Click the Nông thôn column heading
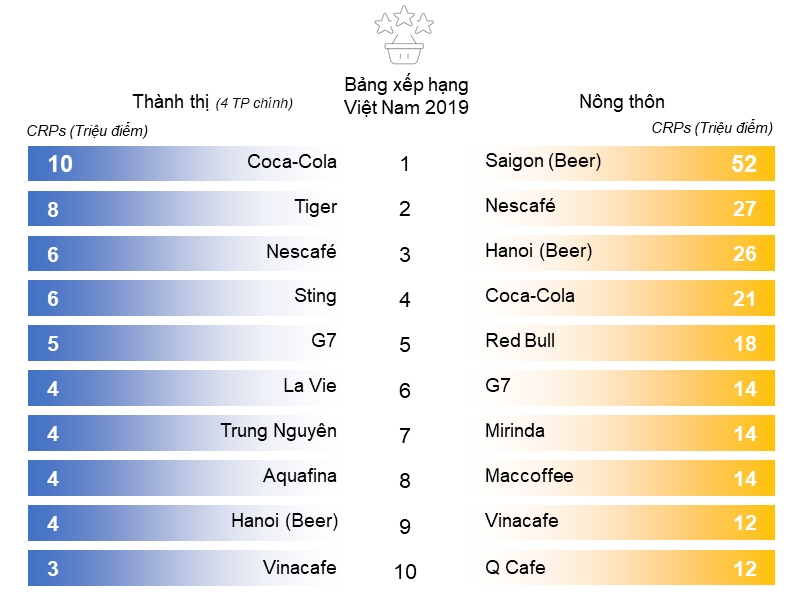 [x=621, y=101]
